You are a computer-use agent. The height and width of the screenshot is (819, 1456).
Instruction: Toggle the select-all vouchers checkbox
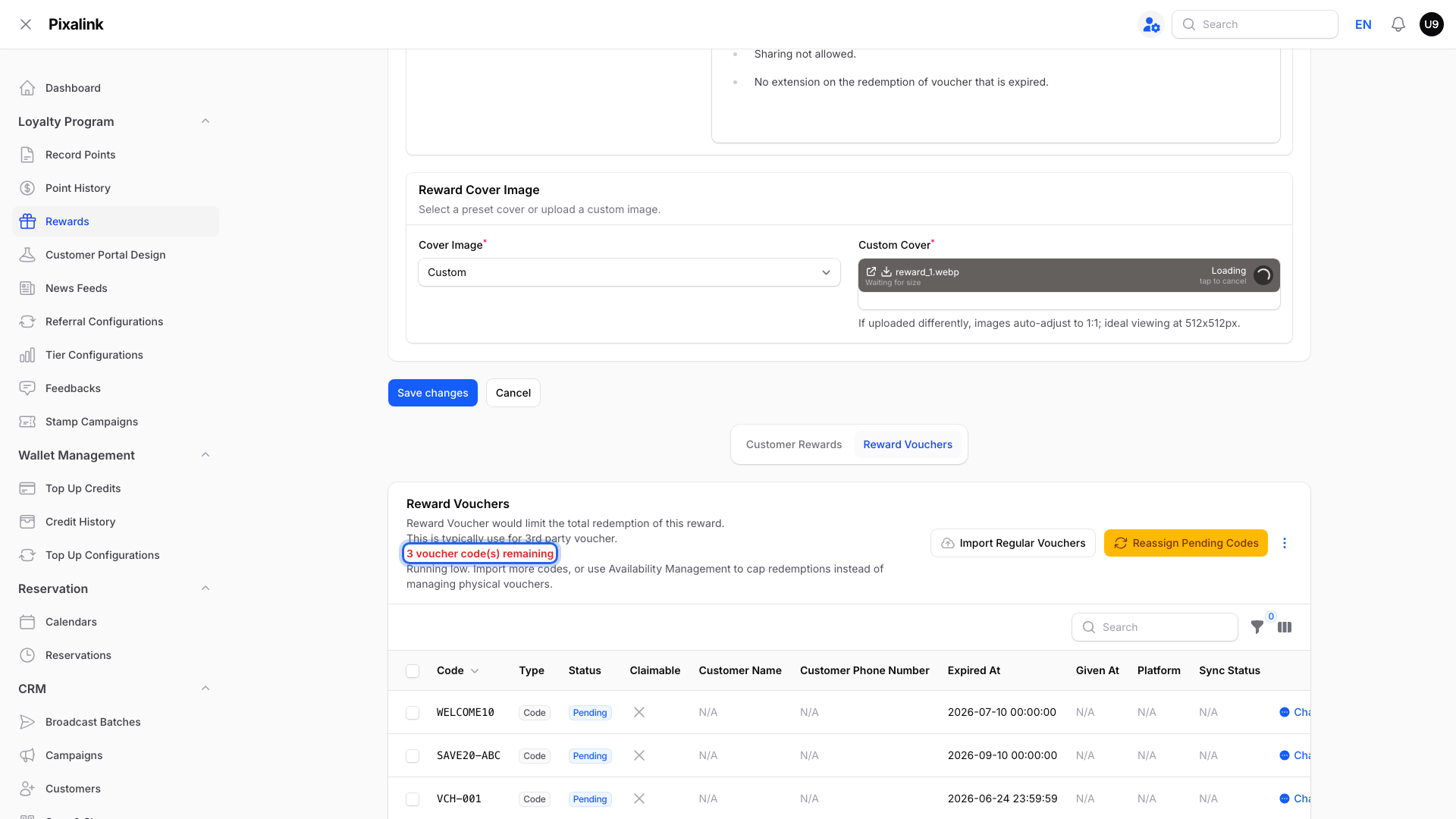tap(413, 671)
